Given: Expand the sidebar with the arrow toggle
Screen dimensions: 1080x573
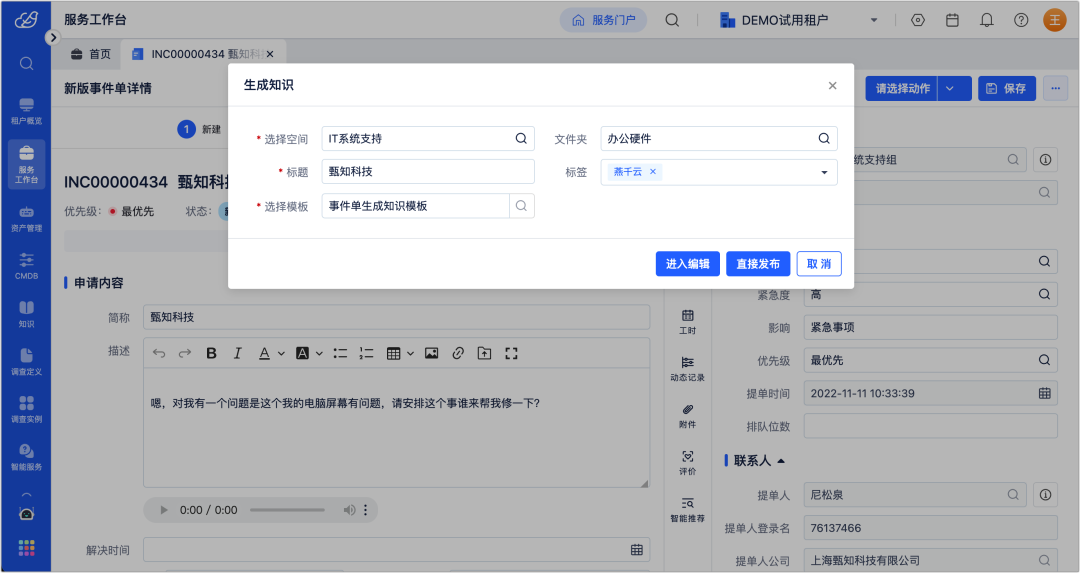Looking at the screenshot, I should [53, 38].
